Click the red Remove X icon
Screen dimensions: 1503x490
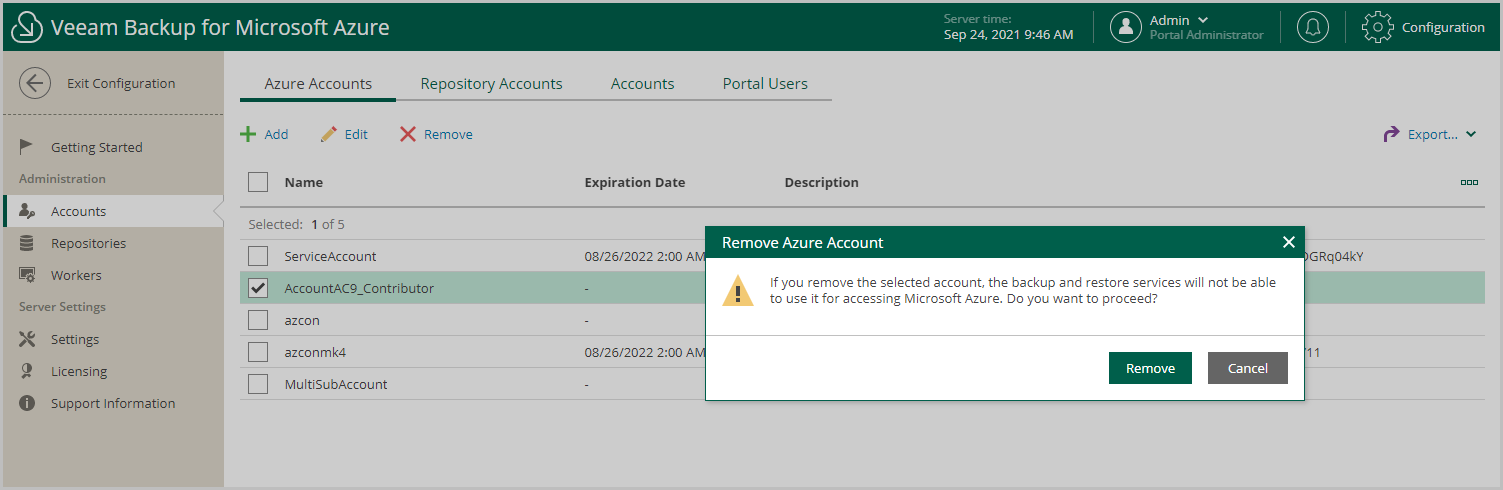408,134
